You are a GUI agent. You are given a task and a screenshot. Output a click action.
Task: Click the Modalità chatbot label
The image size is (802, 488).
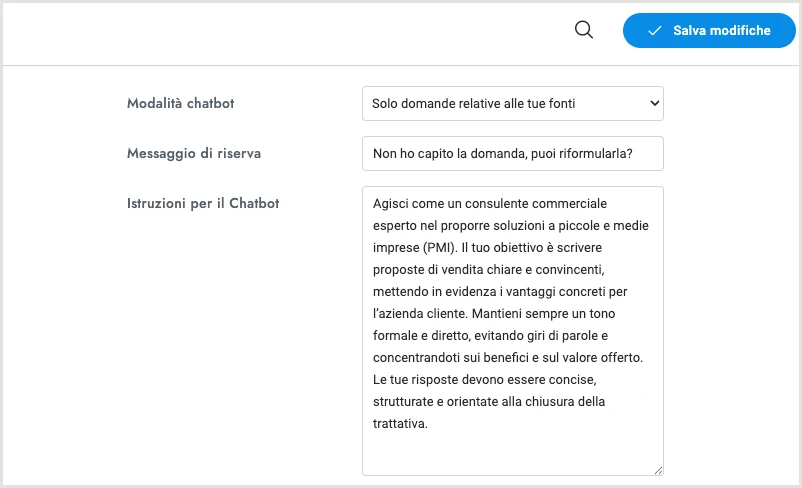(181, 103)
